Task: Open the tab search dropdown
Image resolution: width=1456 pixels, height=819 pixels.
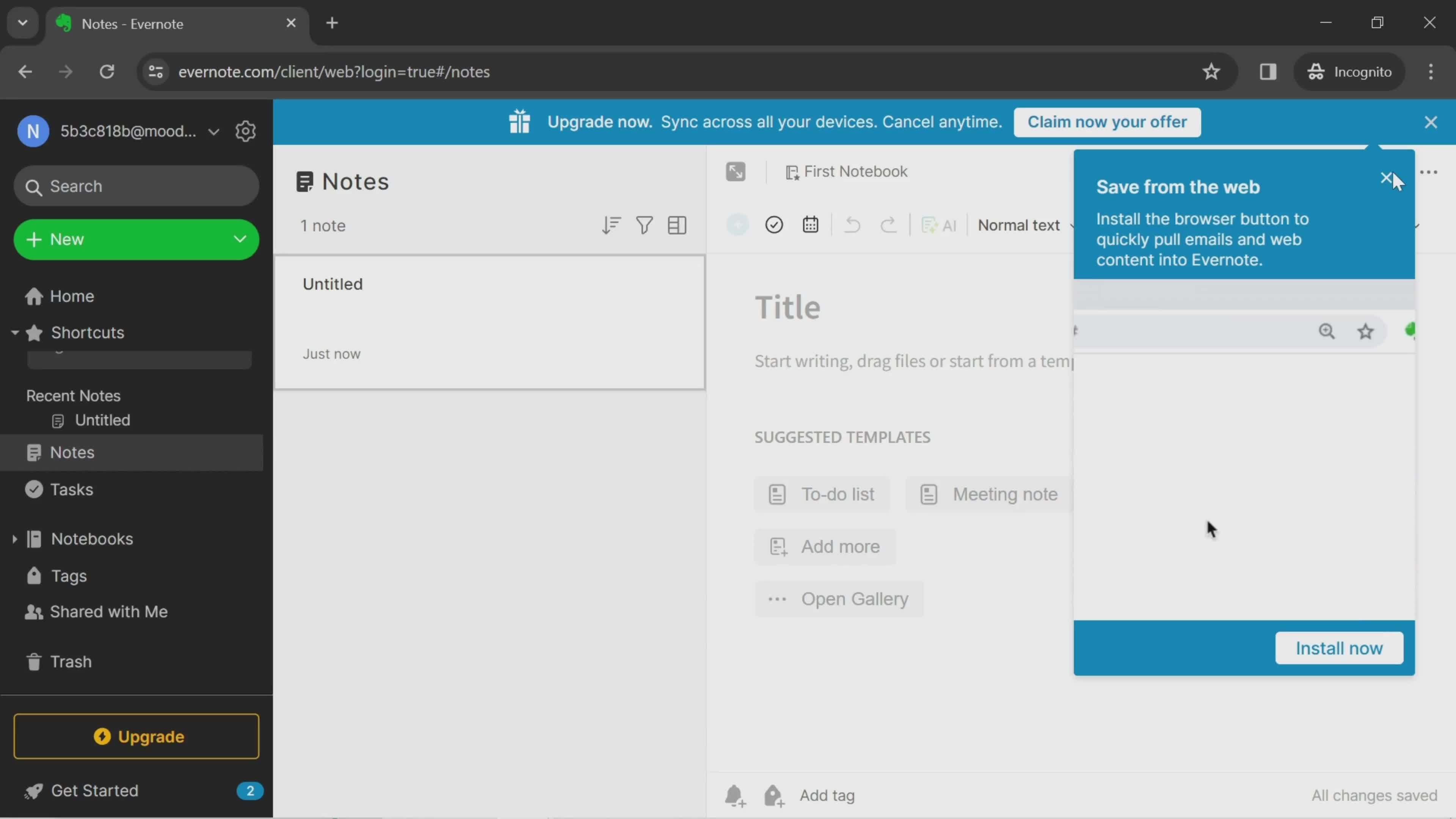Action: pos(23,23)
